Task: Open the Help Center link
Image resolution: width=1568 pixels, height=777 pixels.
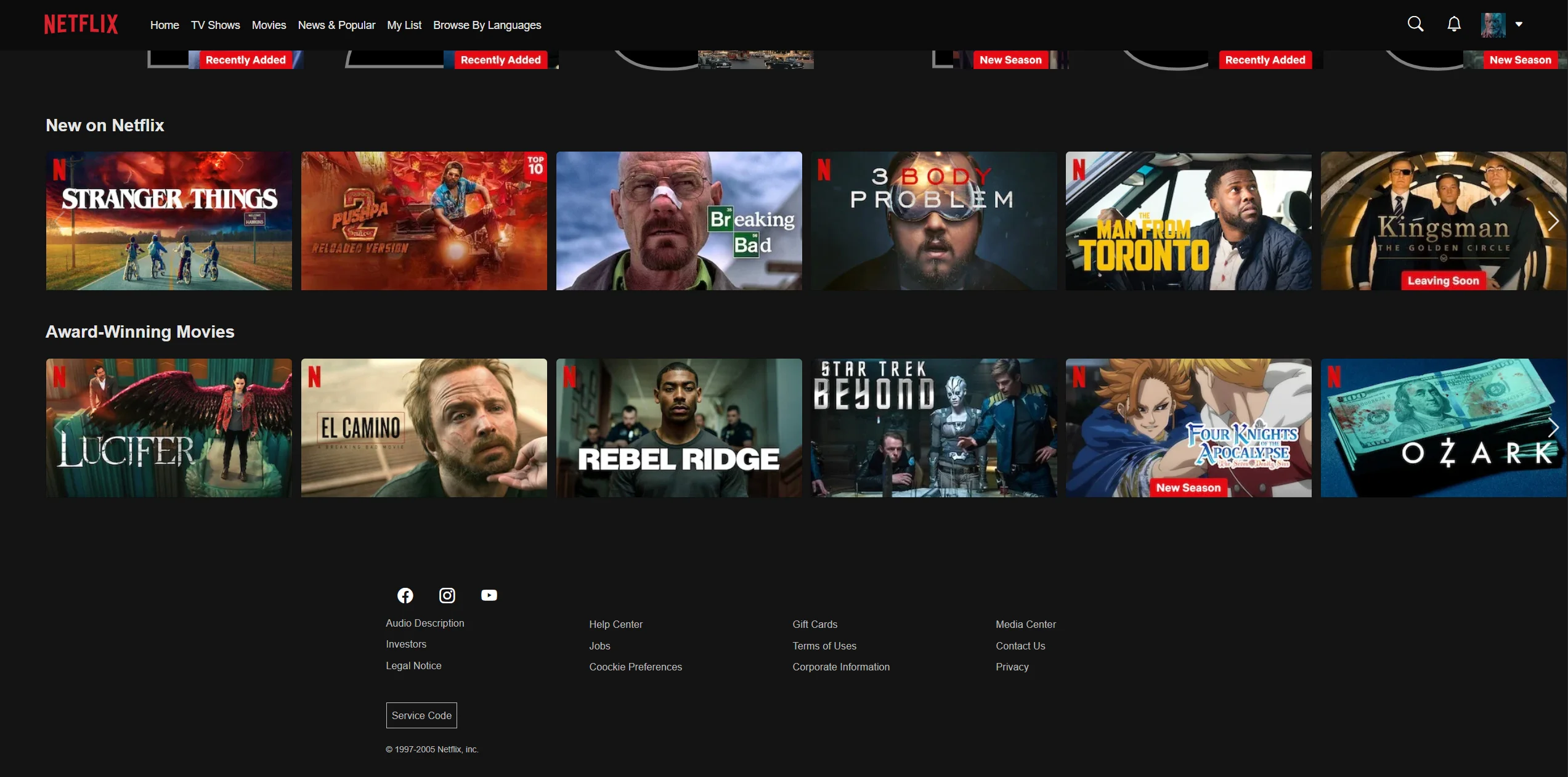Action: [x=615, y=624]
